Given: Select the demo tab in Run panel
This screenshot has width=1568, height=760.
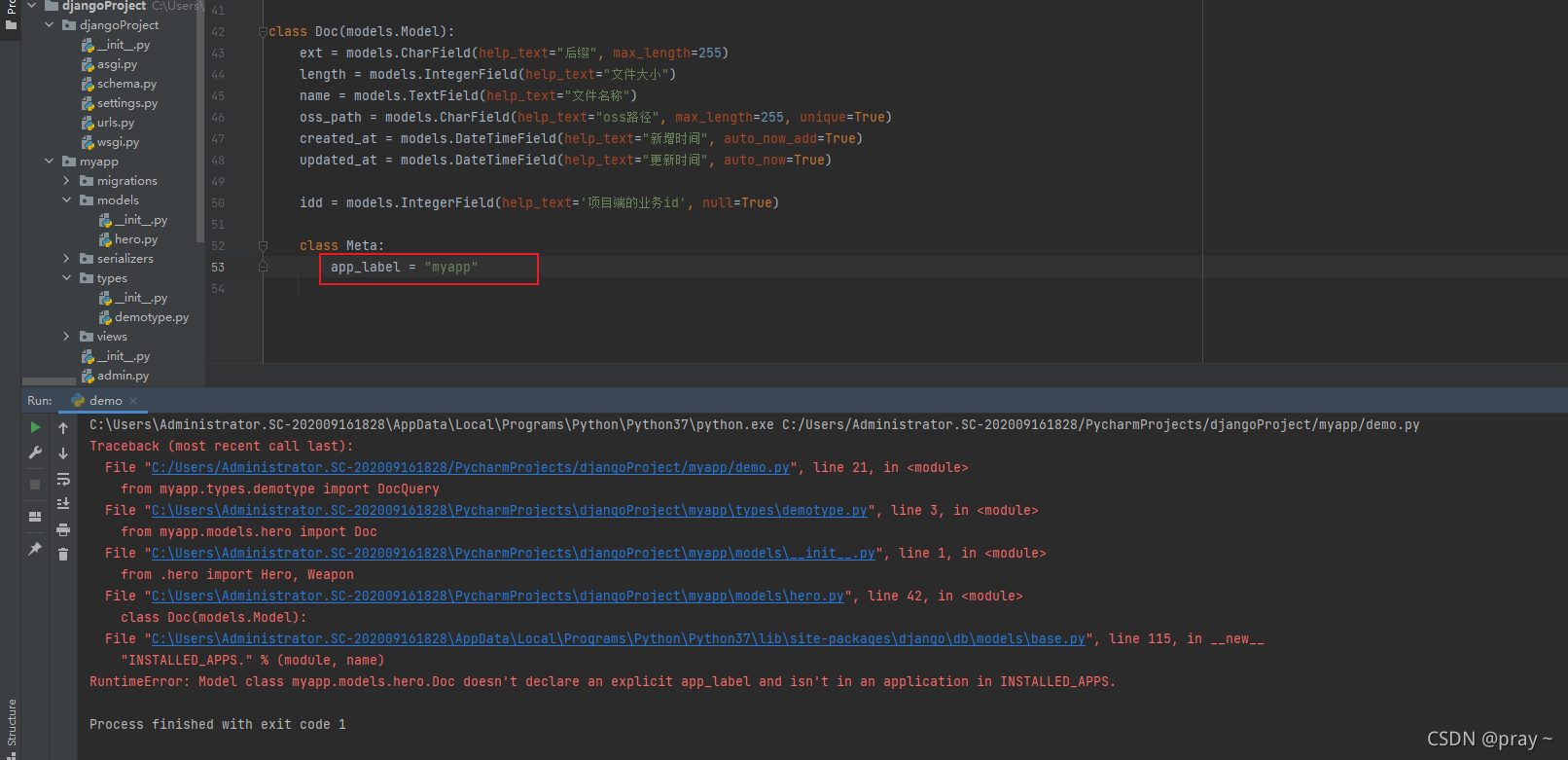Looking at the screenshot, I should (105, 401).
